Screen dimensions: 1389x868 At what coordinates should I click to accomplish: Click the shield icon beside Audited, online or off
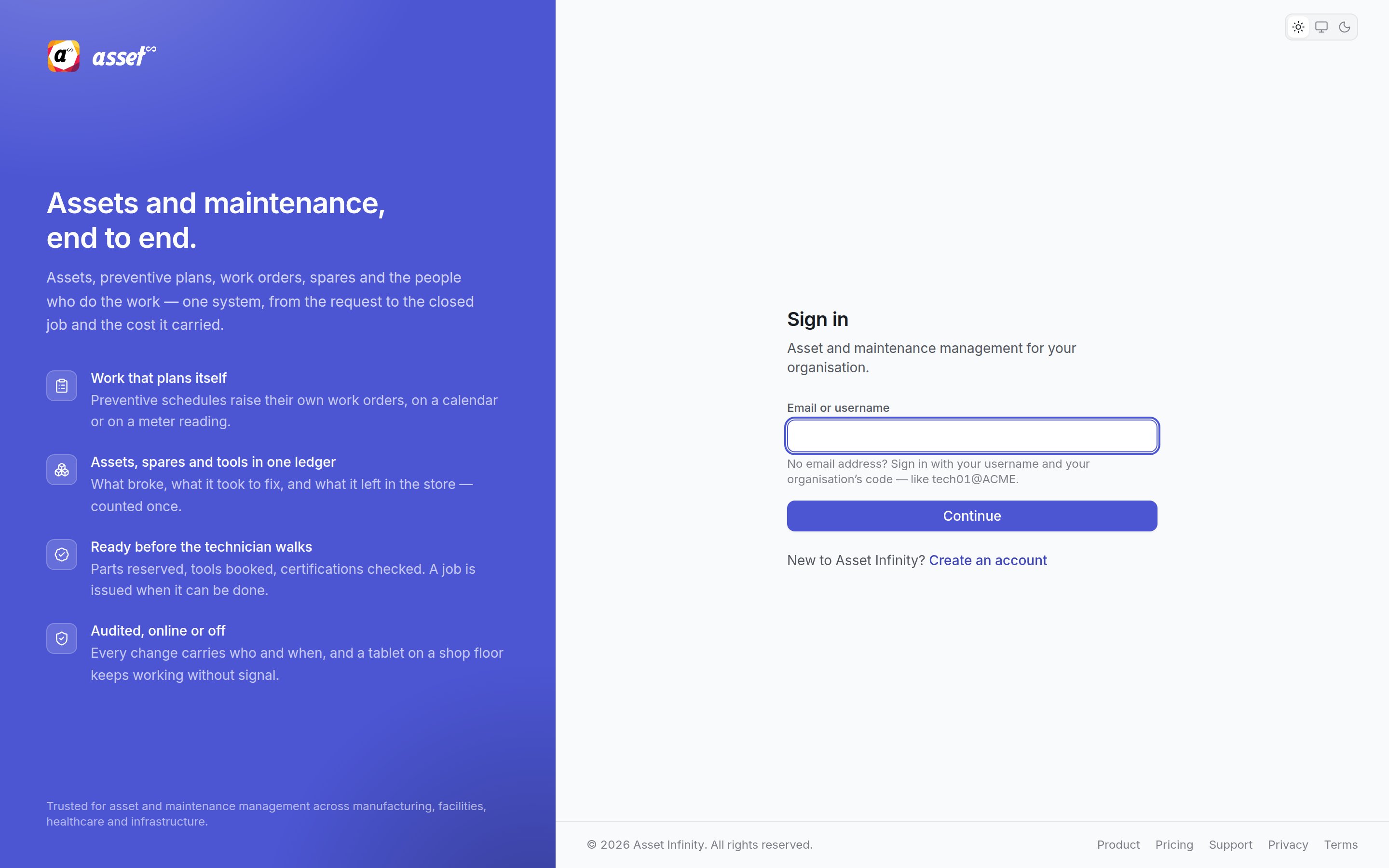click(x=62, y=638)
